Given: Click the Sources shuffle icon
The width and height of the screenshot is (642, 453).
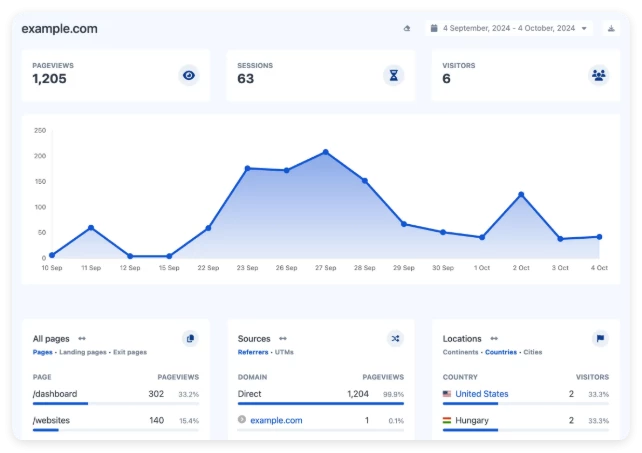Looking at the screenshot, I should click(x=395, y=339).
